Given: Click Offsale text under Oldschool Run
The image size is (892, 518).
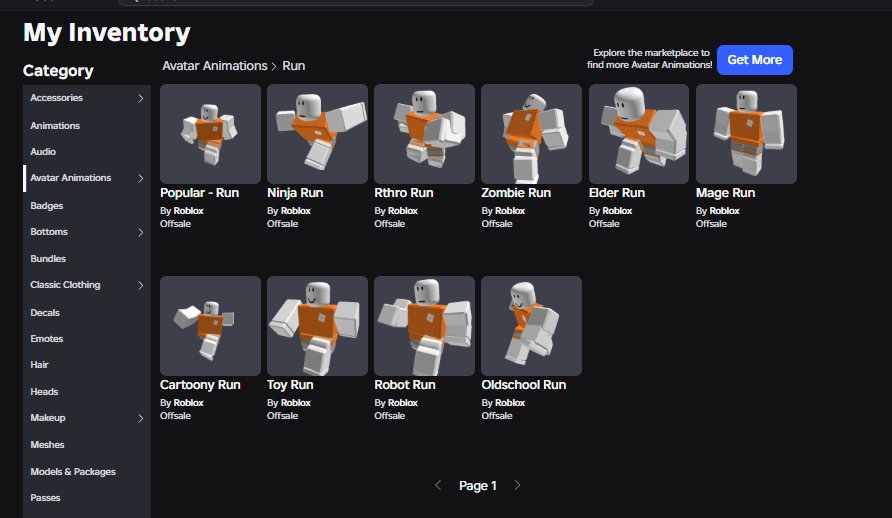Looking at the screenshot, I should [x=497, y=416].
